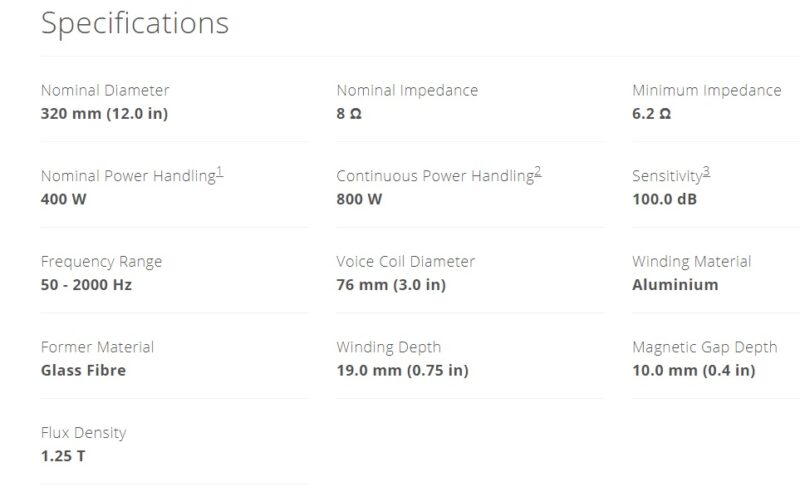Click the Flux Density label
This screenshot has height=487, width=800.
tap(83, 434)
